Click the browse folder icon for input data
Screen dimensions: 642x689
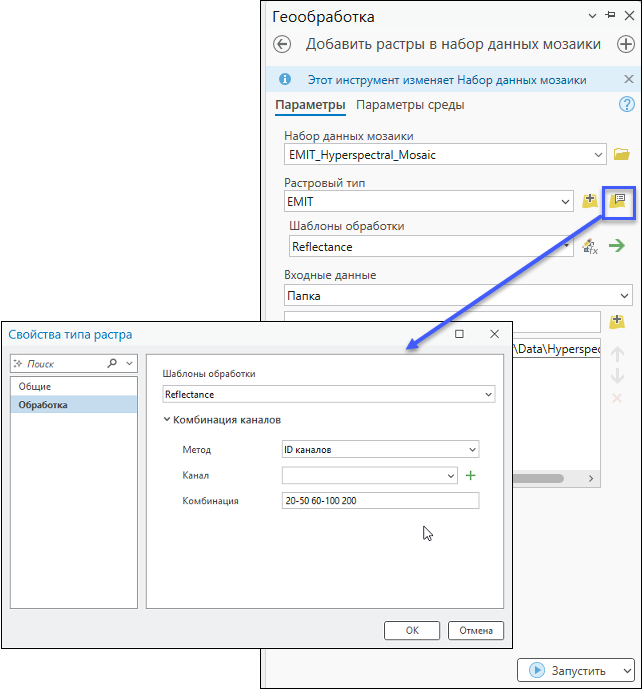point(617,321)
